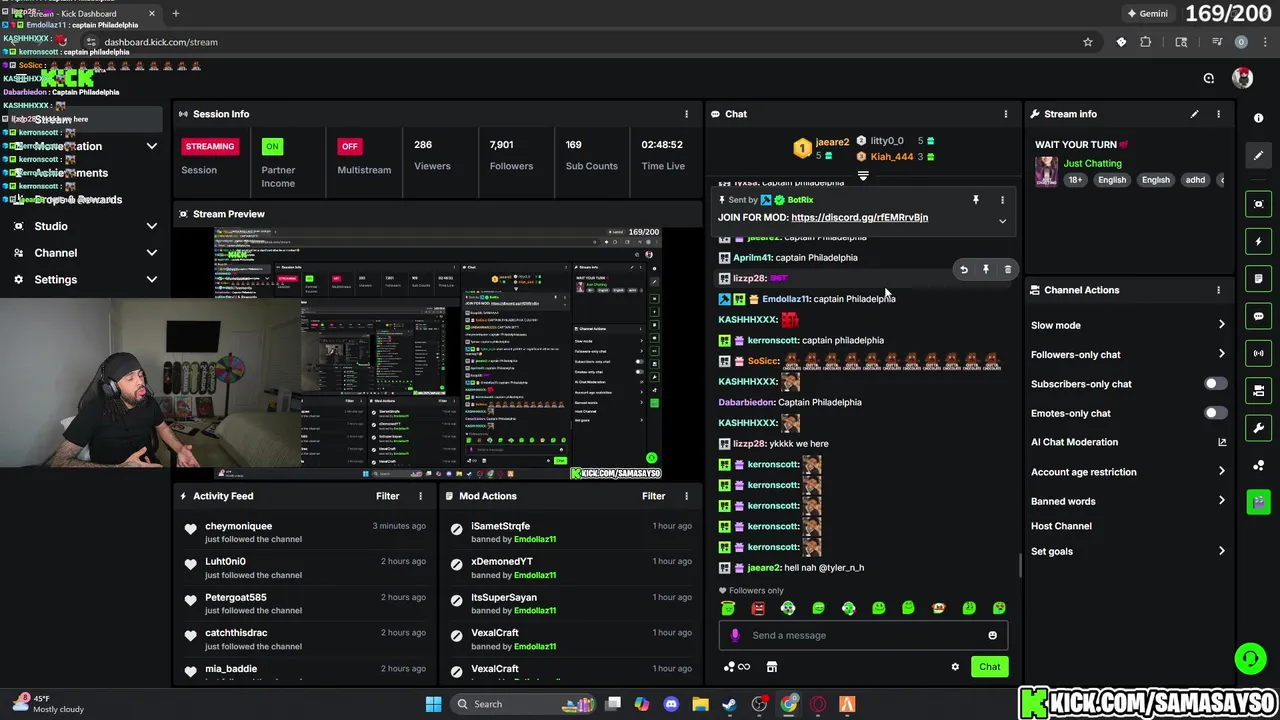Open a new browser tab
The image size is (1280, 720).
click(x=175, y=14)
